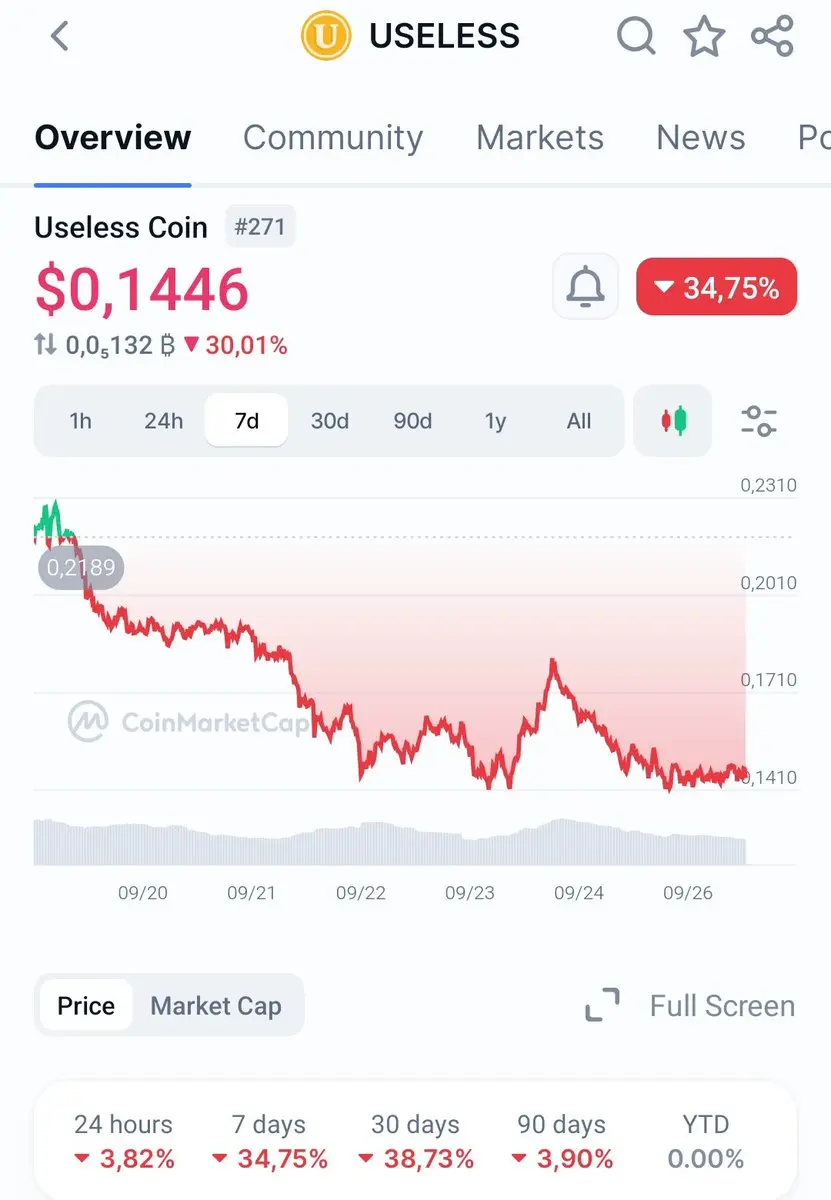Expand chart to Full Screen
This screenshot has width=831, height=1200.
point(691,1006)
